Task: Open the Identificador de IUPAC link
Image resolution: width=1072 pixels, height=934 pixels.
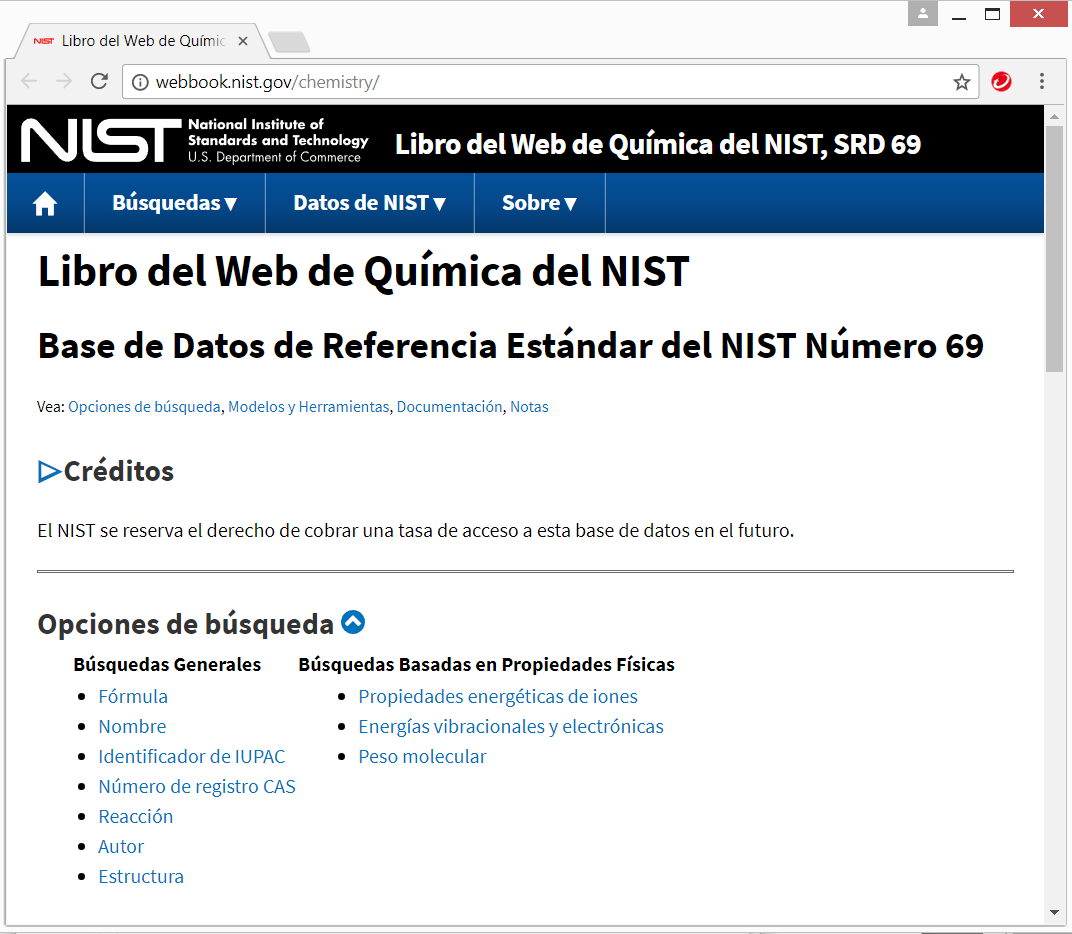Action: pyautogui.click(x=191, y=757)
